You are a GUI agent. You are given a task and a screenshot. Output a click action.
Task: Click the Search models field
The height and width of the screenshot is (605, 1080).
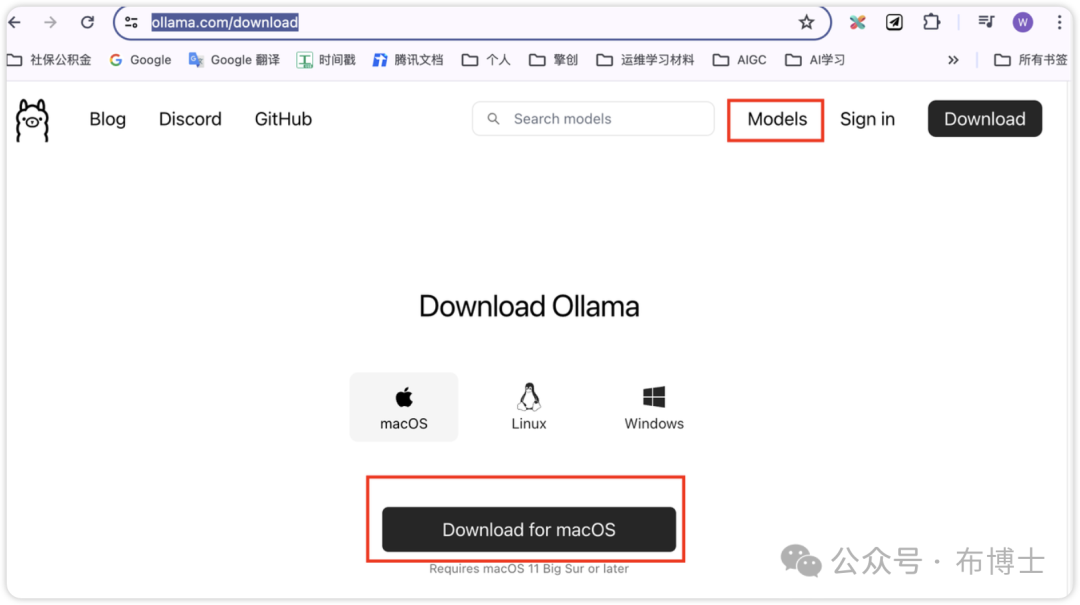(593, 119)
